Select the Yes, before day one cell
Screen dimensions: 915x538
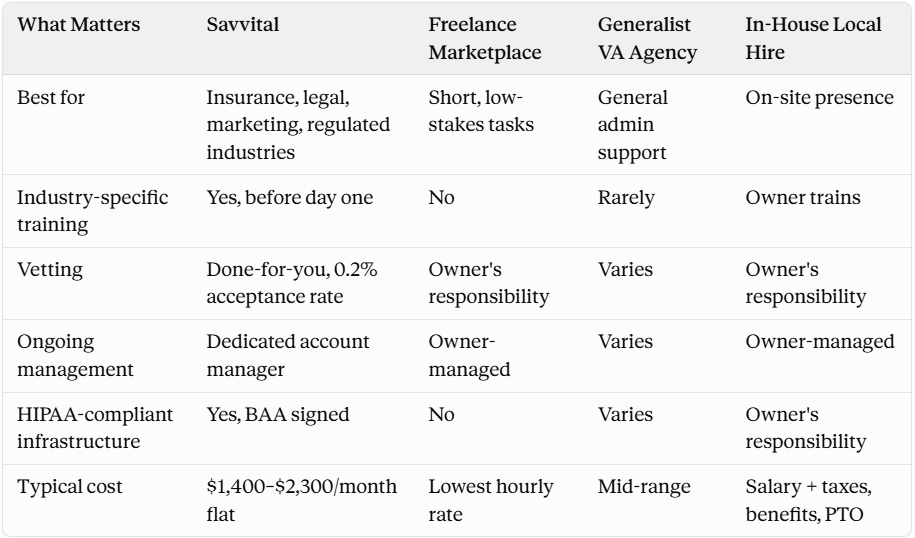289,197
